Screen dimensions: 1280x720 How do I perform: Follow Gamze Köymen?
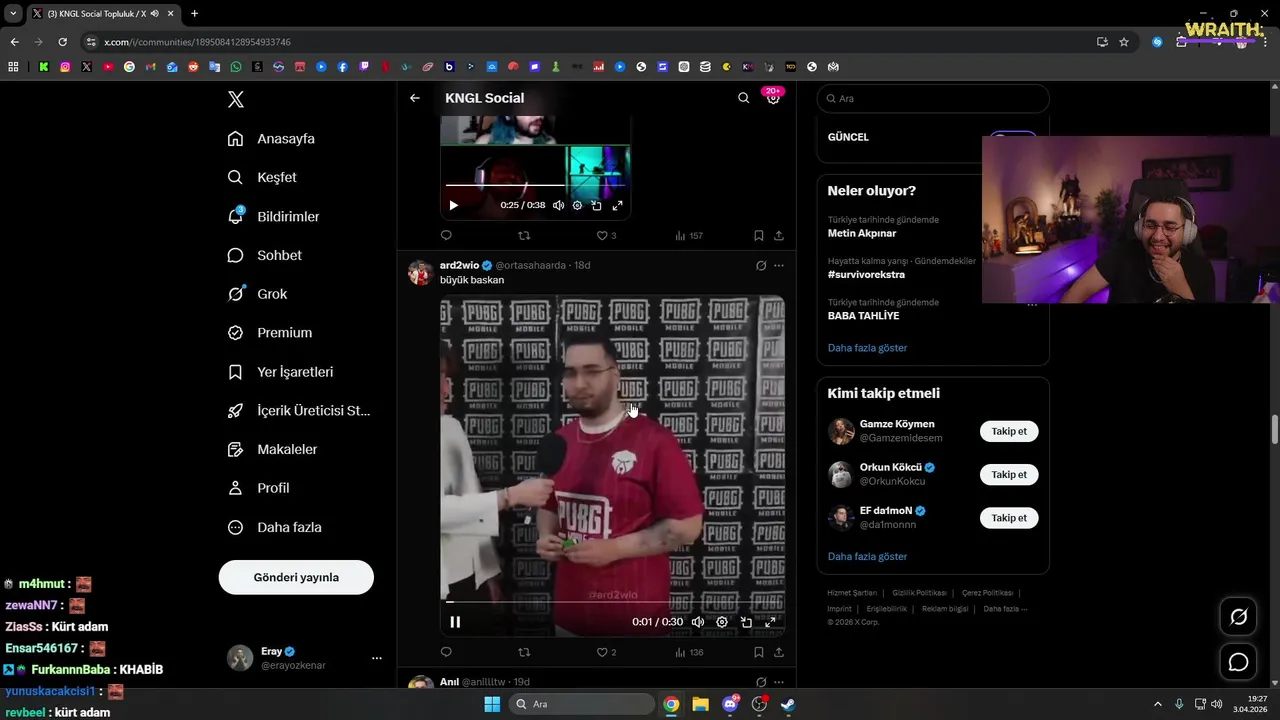(x=1009, y=431)
